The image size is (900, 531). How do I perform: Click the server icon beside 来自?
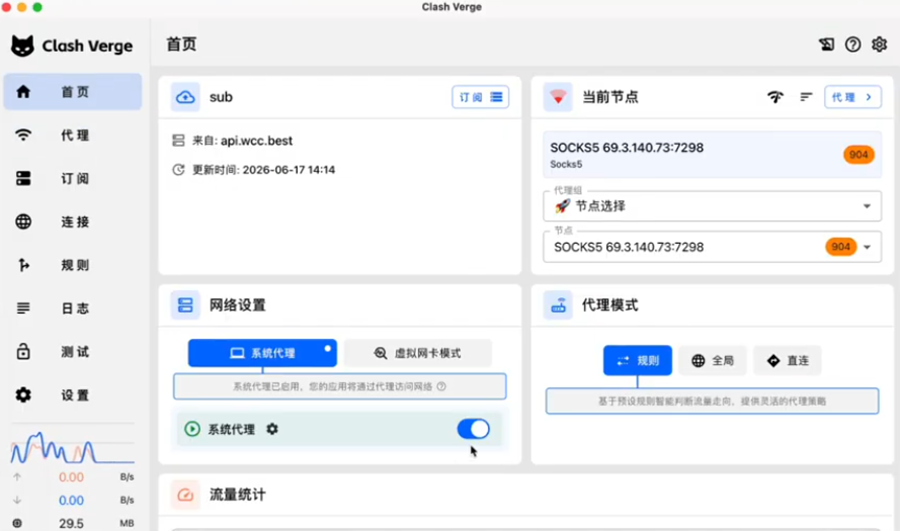coord(179,141)
